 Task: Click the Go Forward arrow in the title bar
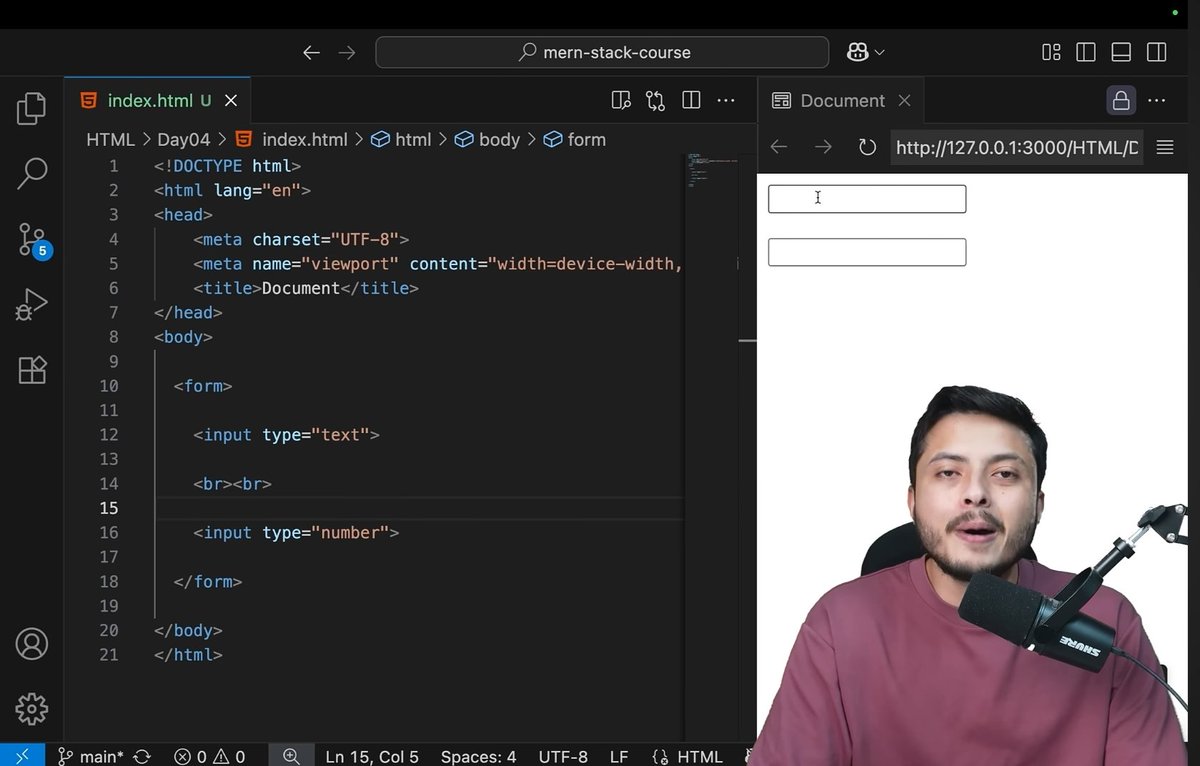click(347, 53)
